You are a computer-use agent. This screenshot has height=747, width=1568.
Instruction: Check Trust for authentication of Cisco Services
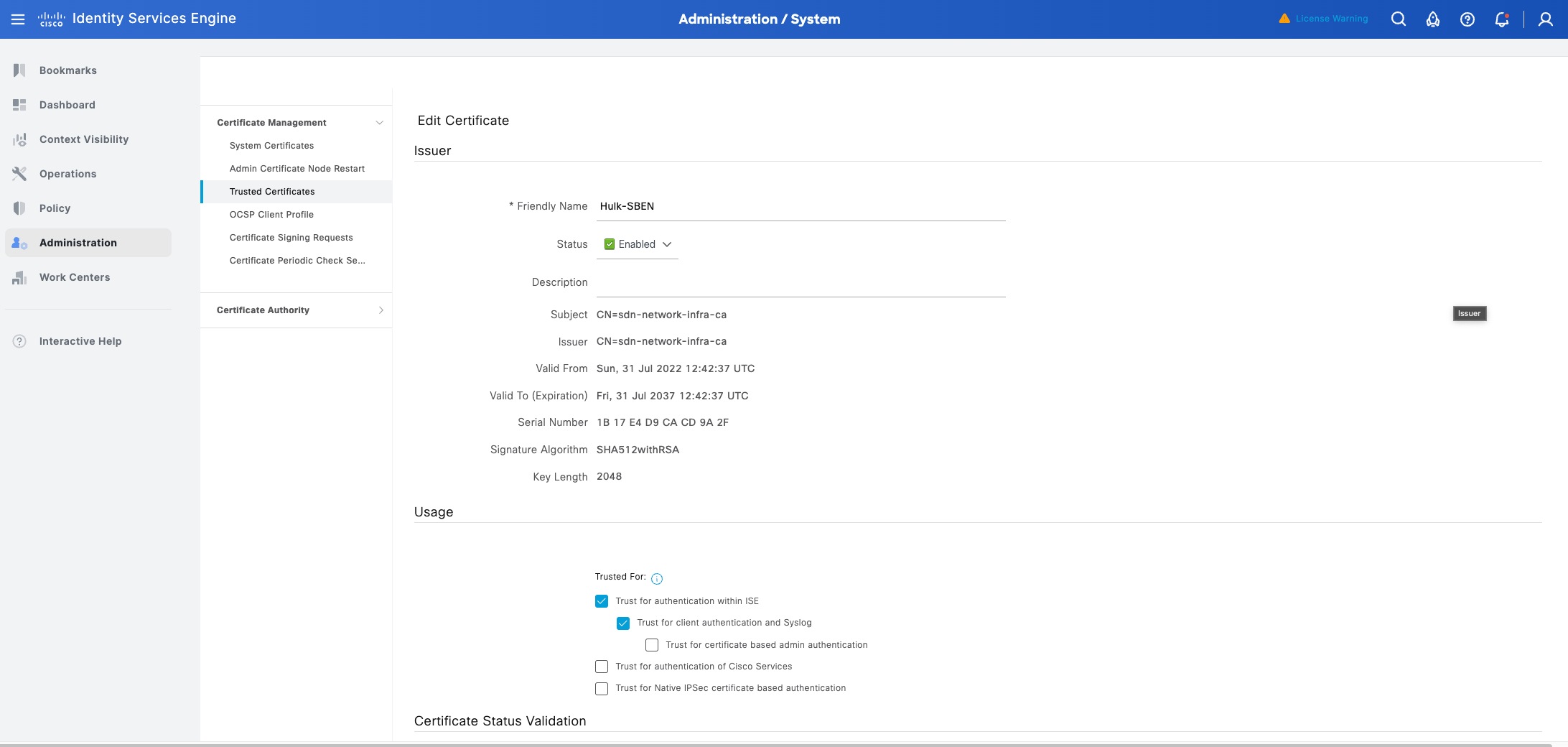coord(602,667)
